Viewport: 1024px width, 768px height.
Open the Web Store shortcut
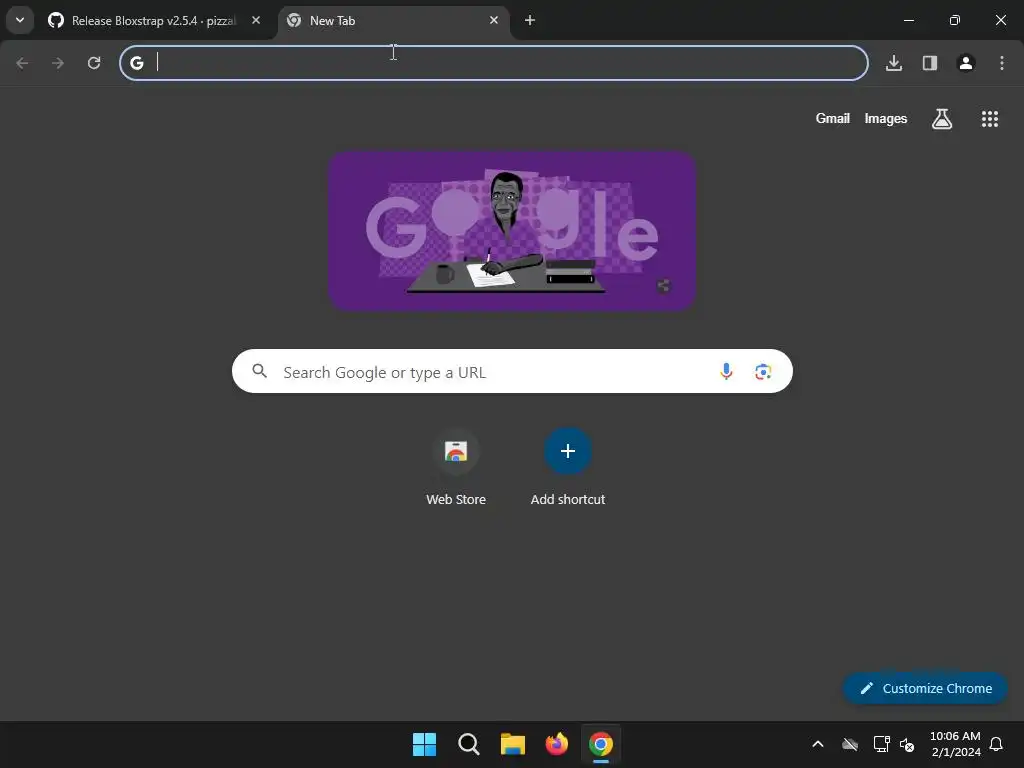click(x=456, y=468)
